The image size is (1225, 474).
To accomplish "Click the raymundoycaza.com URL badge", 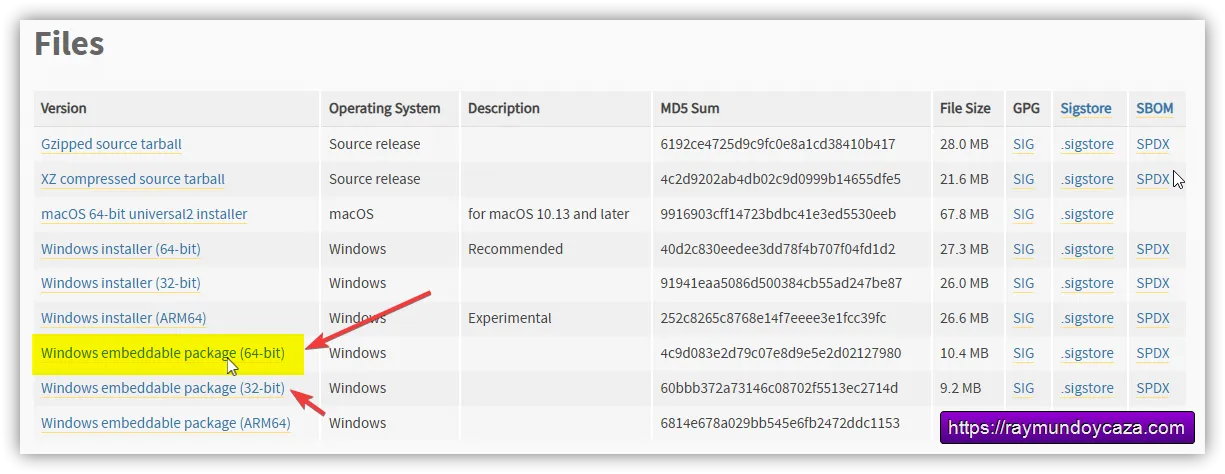I will coord(1065,428).
